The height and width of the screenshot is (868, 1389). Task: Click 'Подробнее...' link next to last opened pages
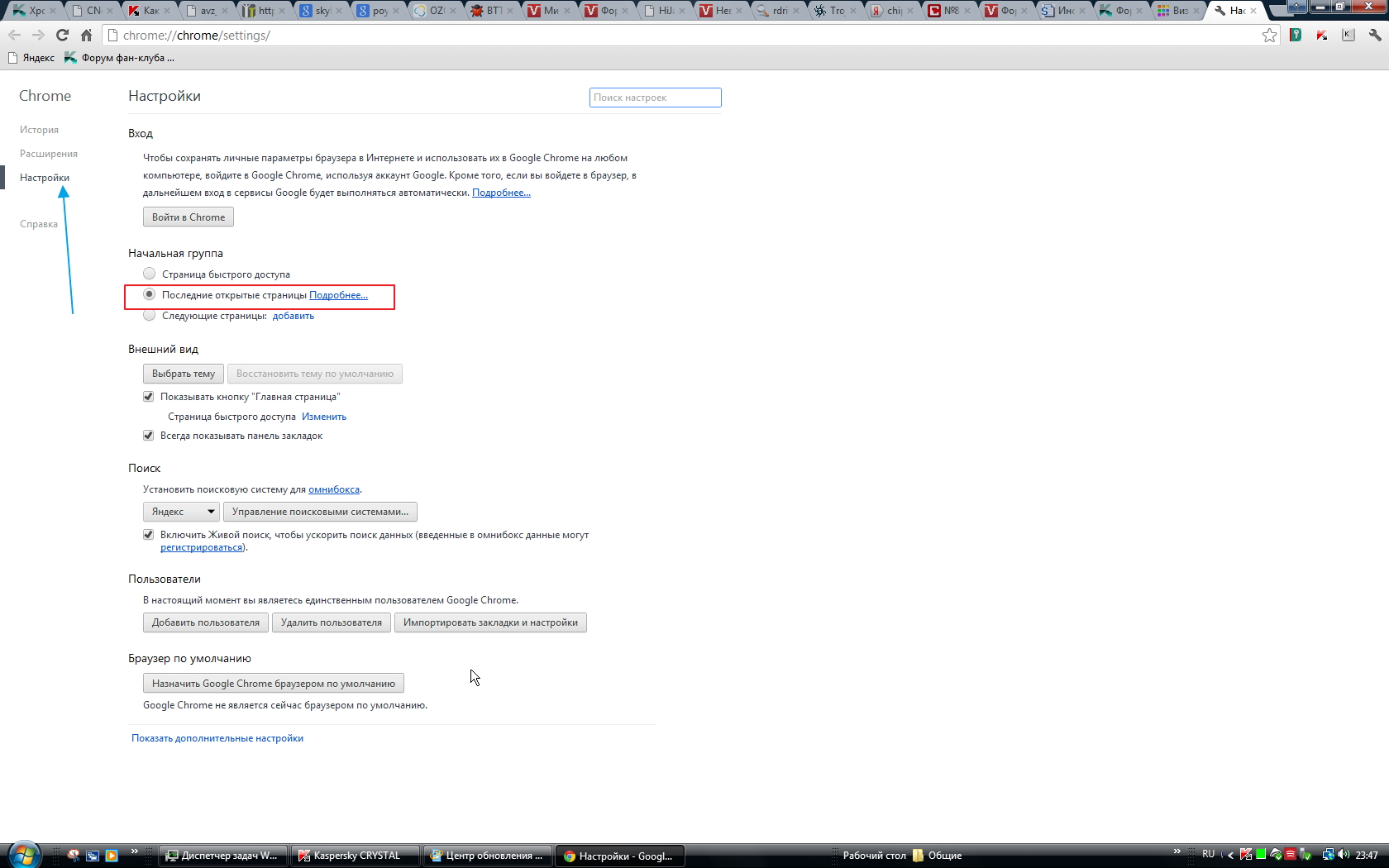tap(338, 295)
